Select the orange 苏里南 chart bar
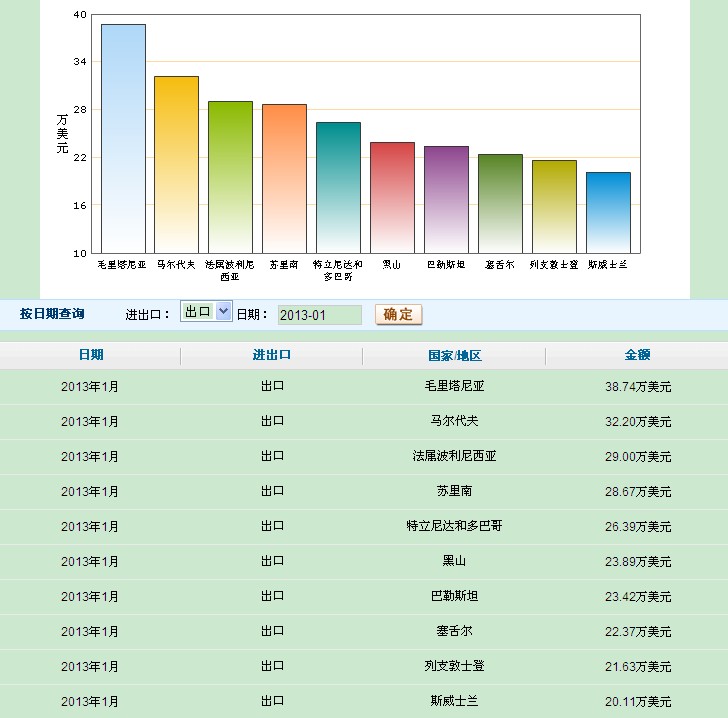 click(284, 178)
